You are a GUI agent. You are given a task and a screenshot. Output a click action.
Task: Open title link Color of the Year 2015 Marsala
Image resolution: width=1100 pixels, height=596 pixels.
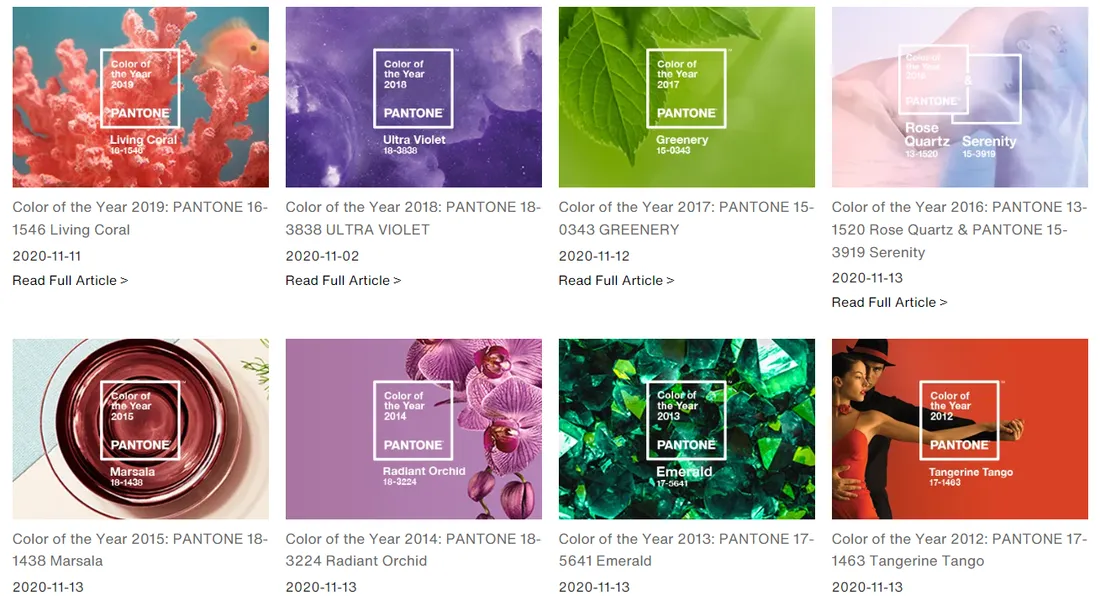tap(140, 550)
